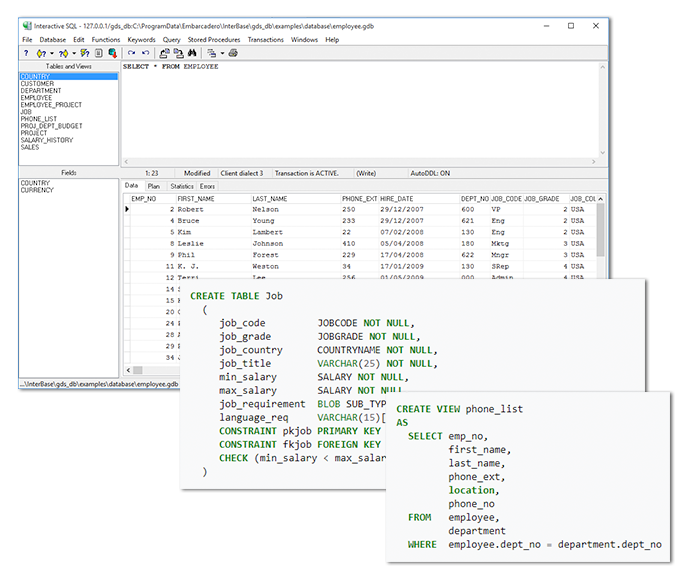Click the data grid scroll left arrow
Viewport: 688px width, 580px height.
click(x=128, y=370)
